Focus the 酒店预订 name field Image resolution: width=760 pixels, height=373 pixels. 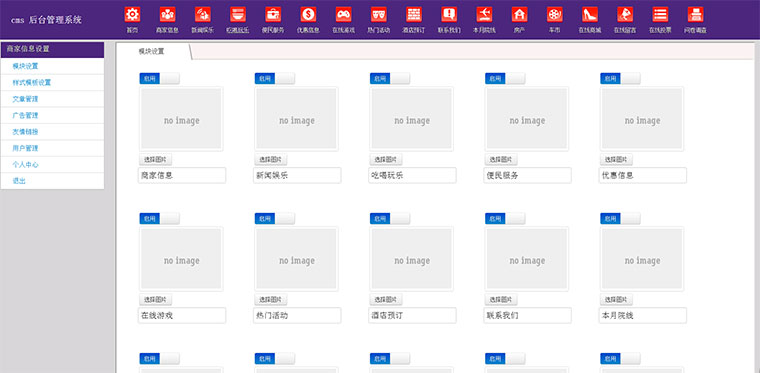click(412, 315)
